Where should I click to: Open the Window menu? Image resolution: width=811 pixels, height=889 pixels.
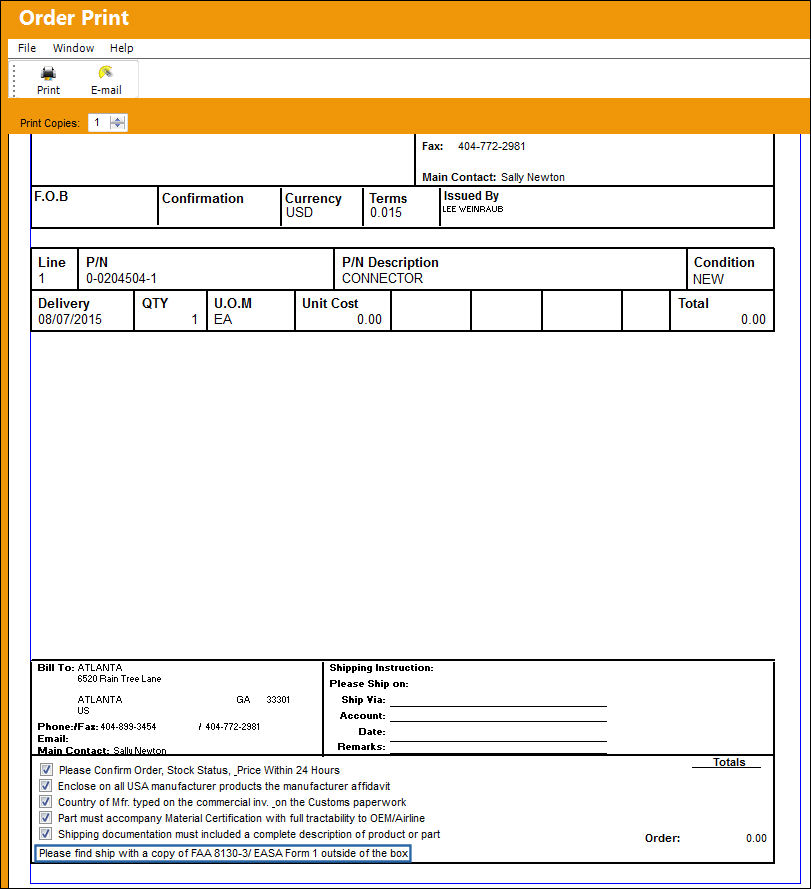[x=73, y=48]
